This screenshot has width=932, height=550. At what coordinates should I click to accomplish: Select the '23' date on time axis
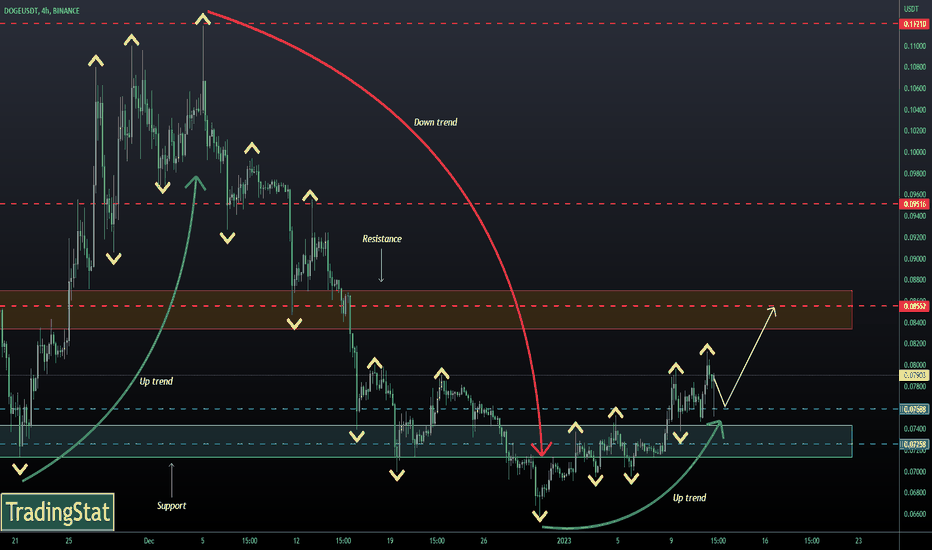(858, 540)
